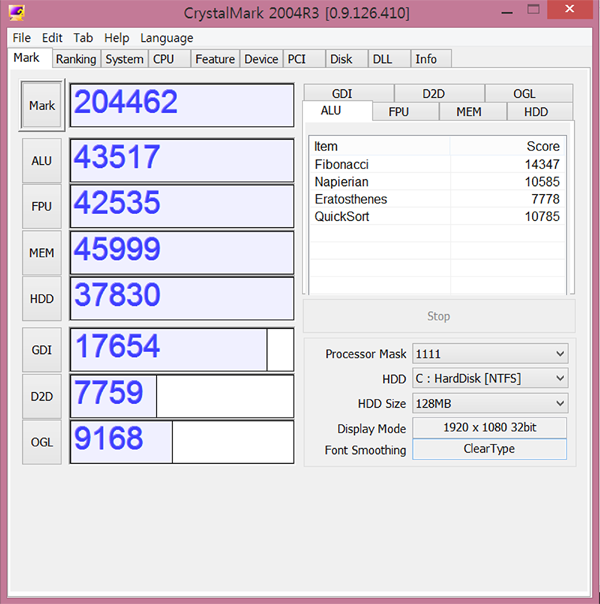Expand the HDD drive dropdown
This screenshot has width=600, height=604.
pos(490,379)
